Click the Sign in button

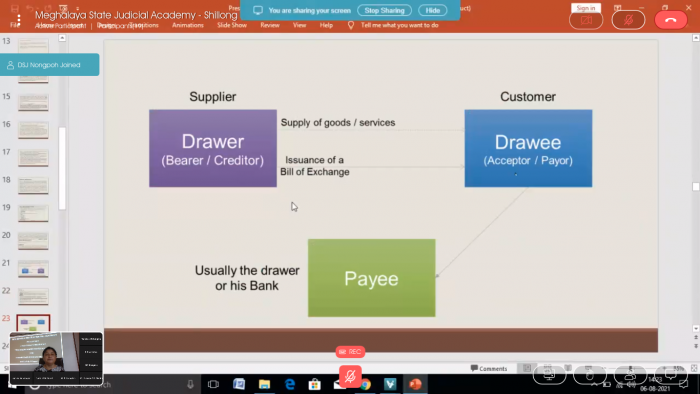pos(586,8)
